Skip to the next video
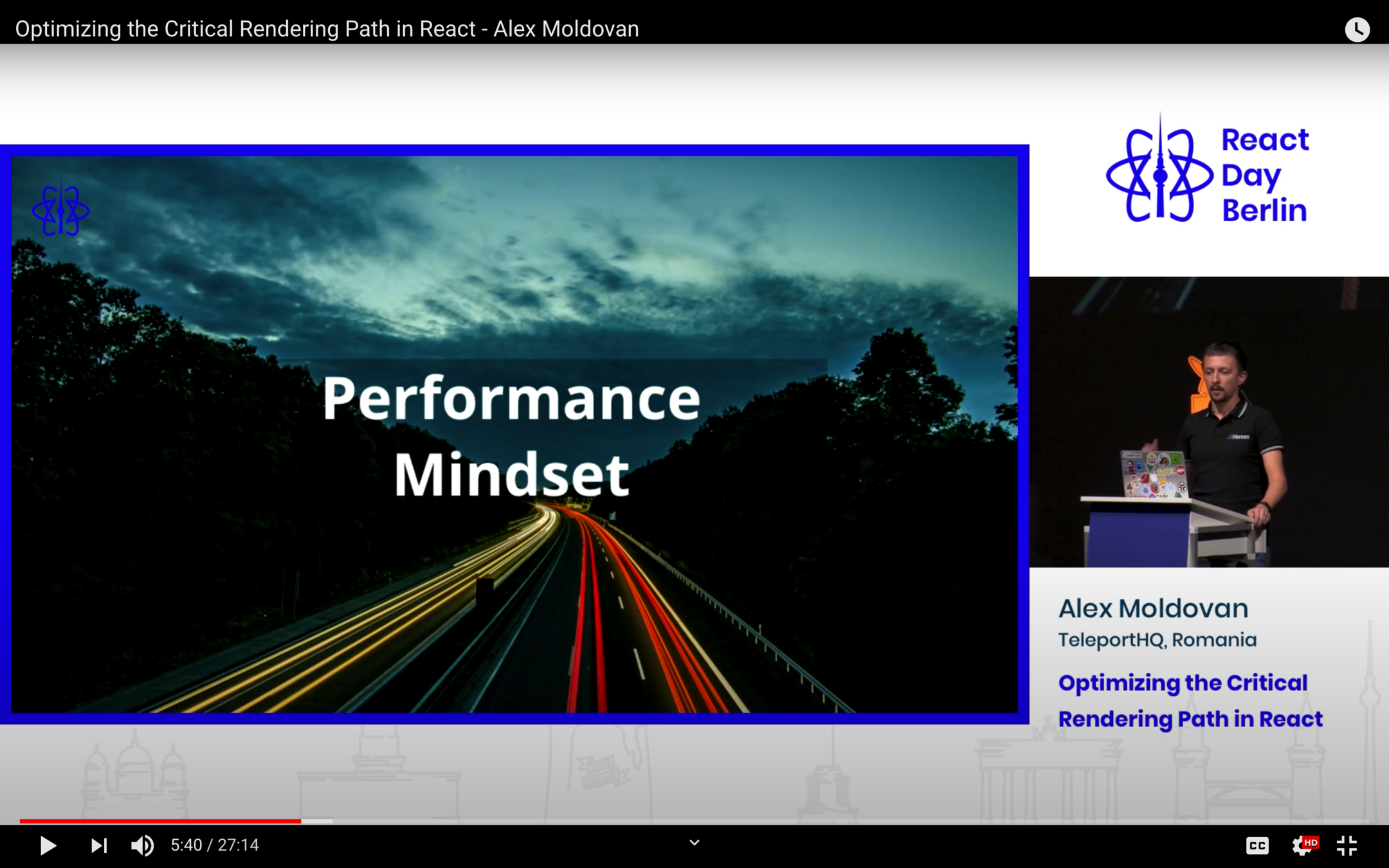The image size is (1389, 868). pos(98,845)
